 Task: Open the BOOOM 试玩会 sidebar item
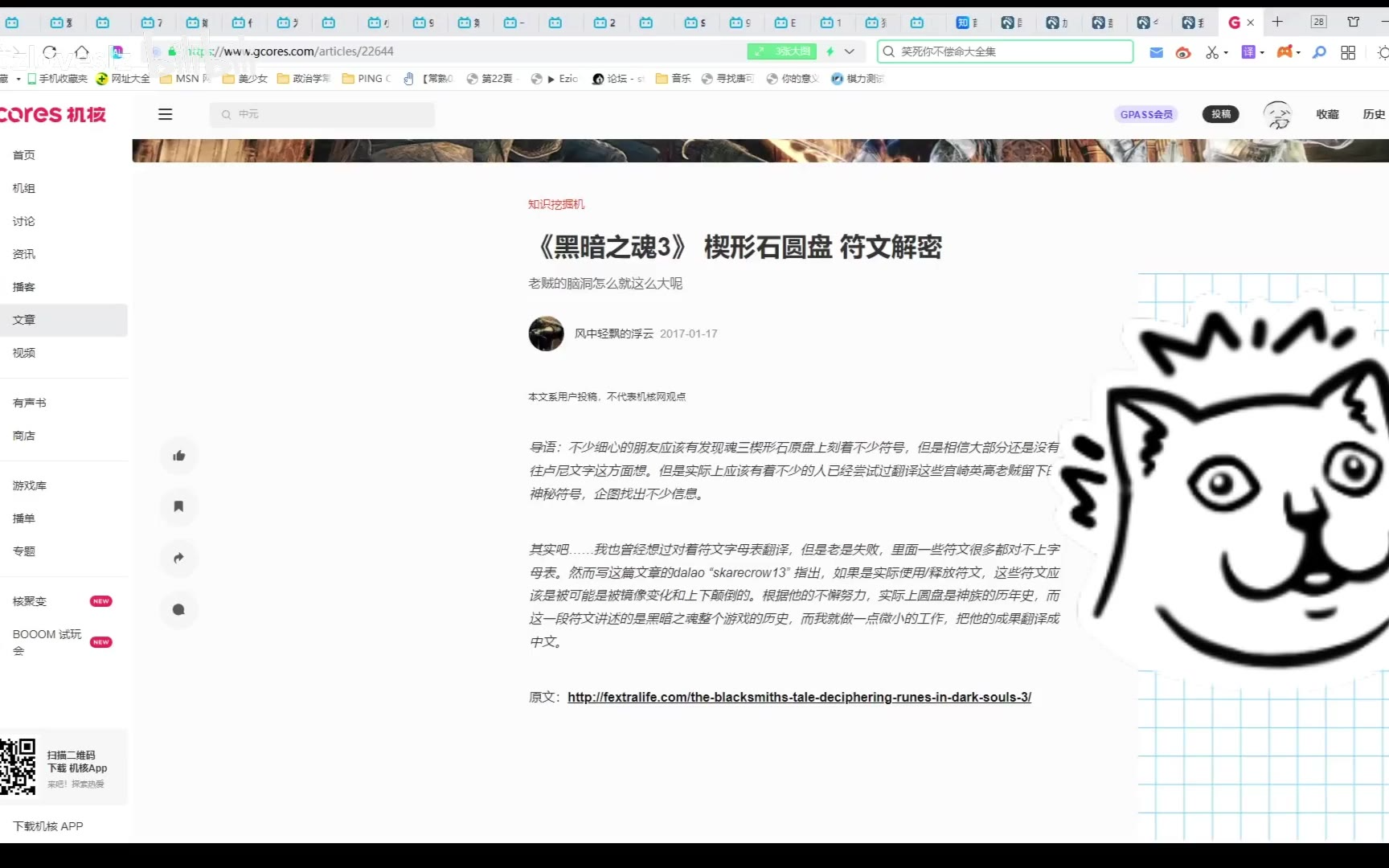pyautogui.click(x=64, y=642)
